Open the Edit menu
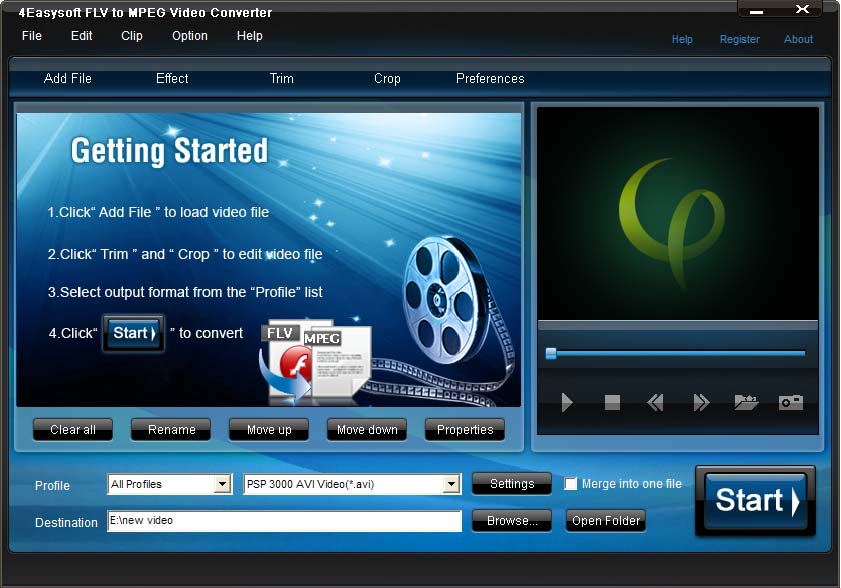Image resolution: width=841 pixels, height=588 pixels. point(82,36)
